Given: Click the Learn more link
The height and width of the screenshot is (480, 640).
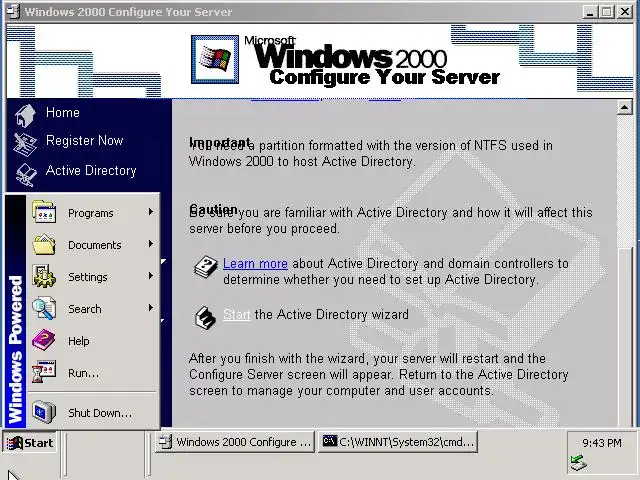Looking at the screenshot, I should tap(255, 264).
